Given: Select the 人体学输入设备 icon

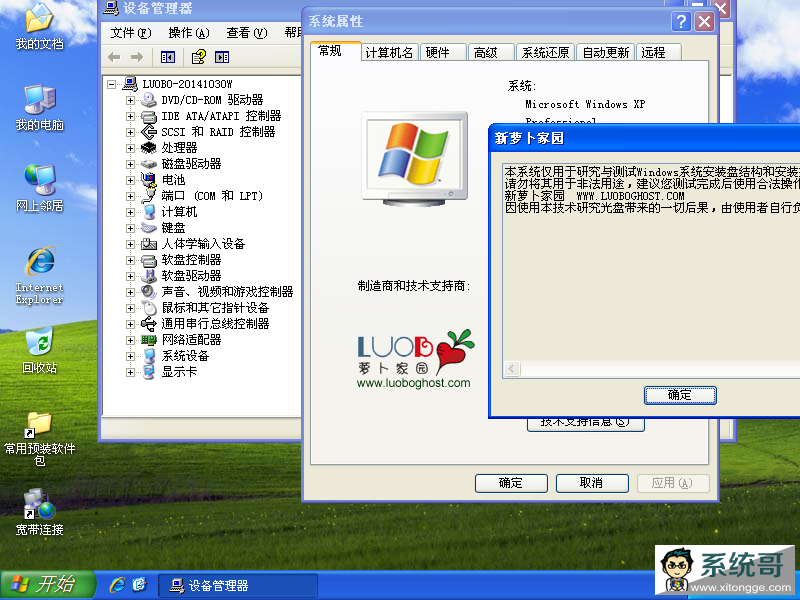Looking at the screenshot, I should click(x=148, y=244).
